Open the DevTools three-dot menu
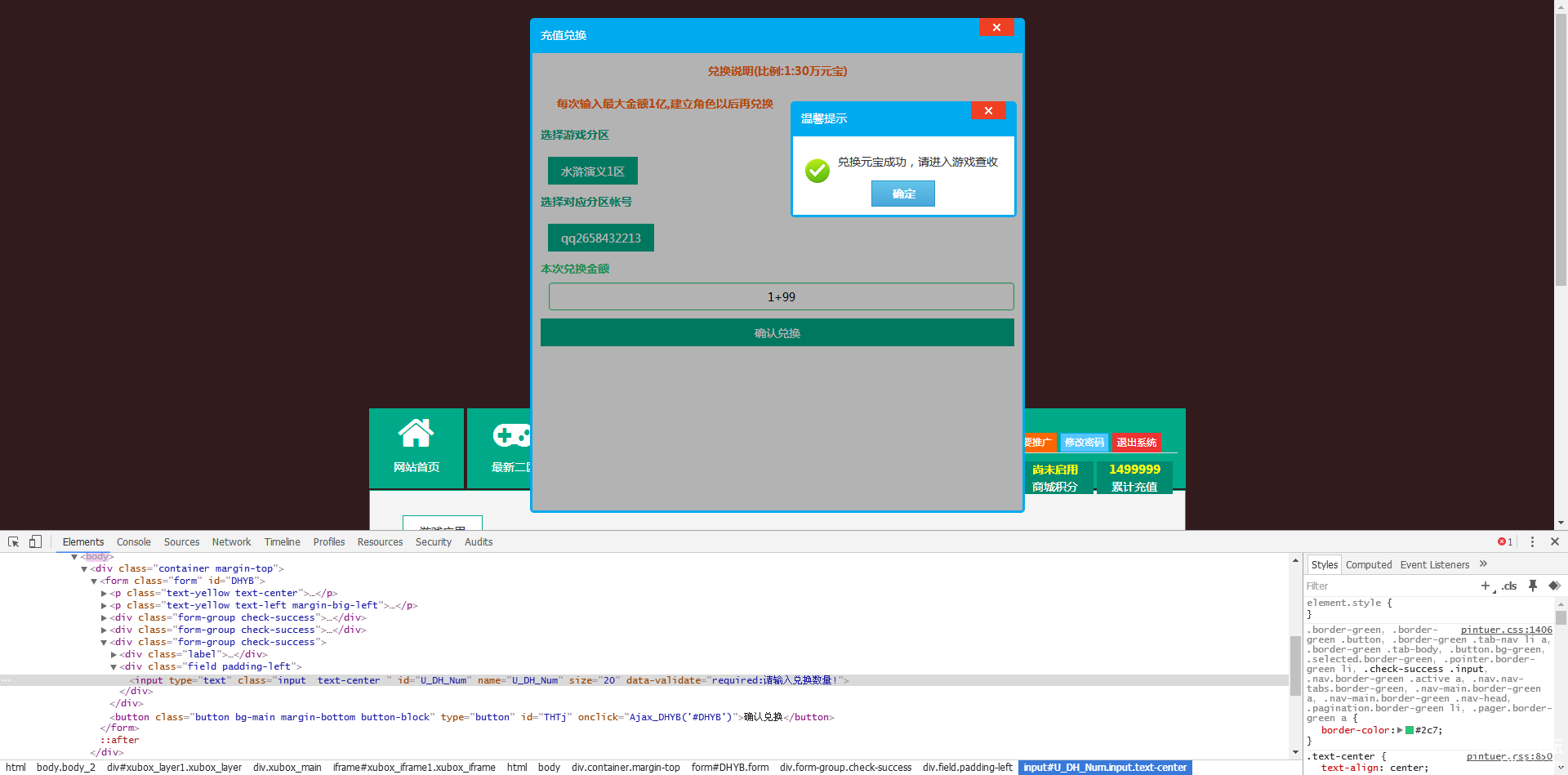This screenshot has width=1568, height=775. [1532, 541]
